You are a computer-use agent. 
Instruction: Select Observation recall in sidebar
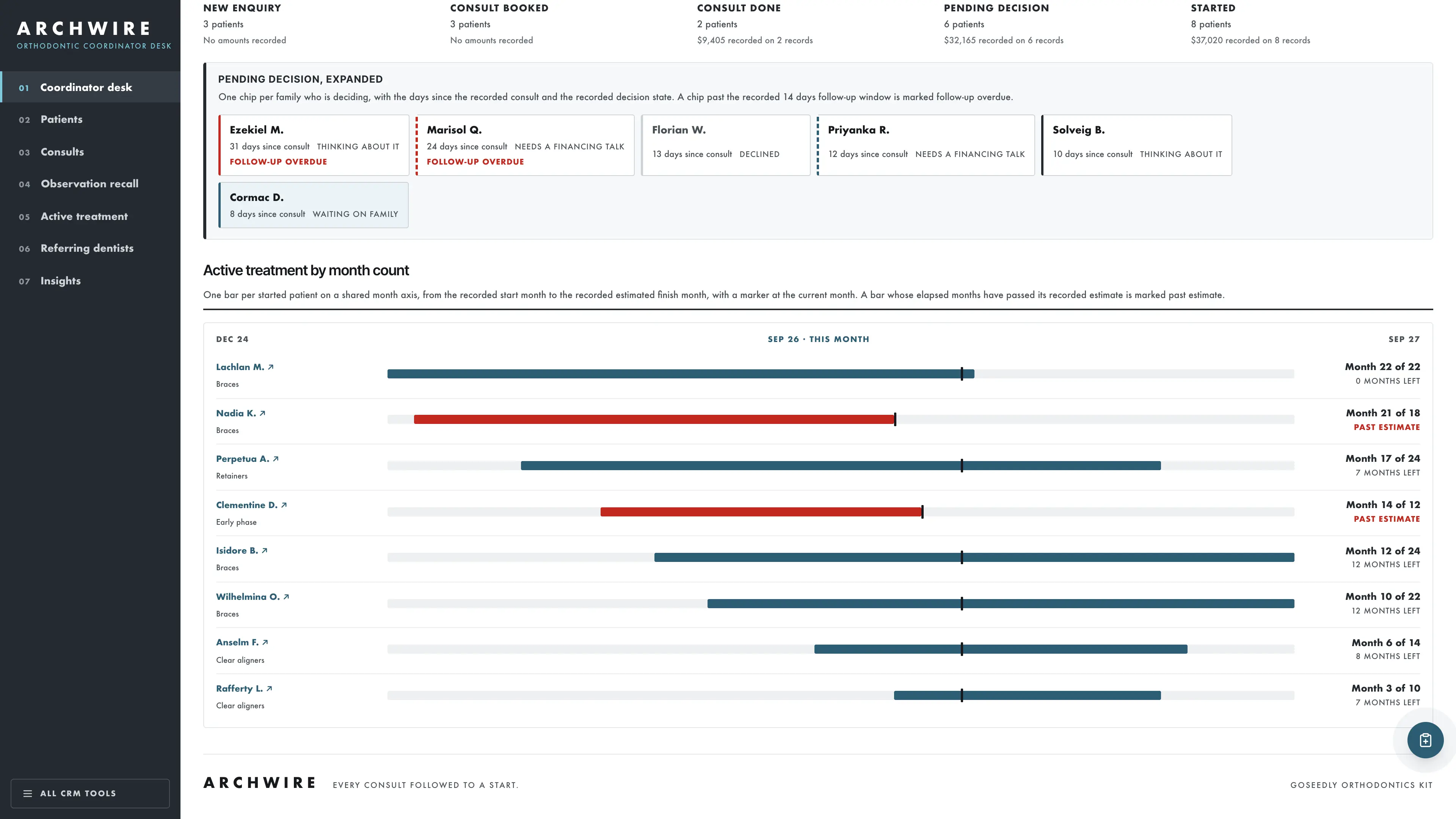pyautogui.click(x=91, y=184)
